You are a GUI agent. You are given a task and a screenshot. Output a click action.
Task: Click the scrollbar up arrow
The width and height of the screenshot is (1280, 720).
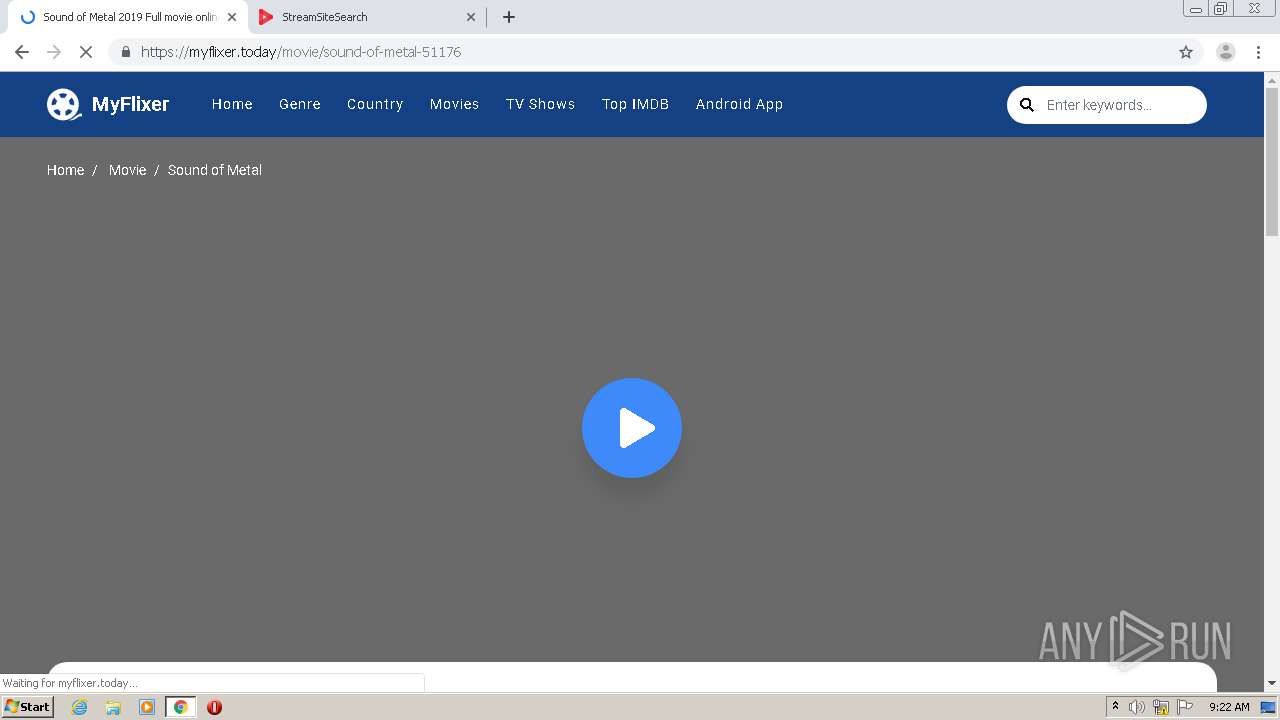pyautogui.click(x=1272, y=79)
